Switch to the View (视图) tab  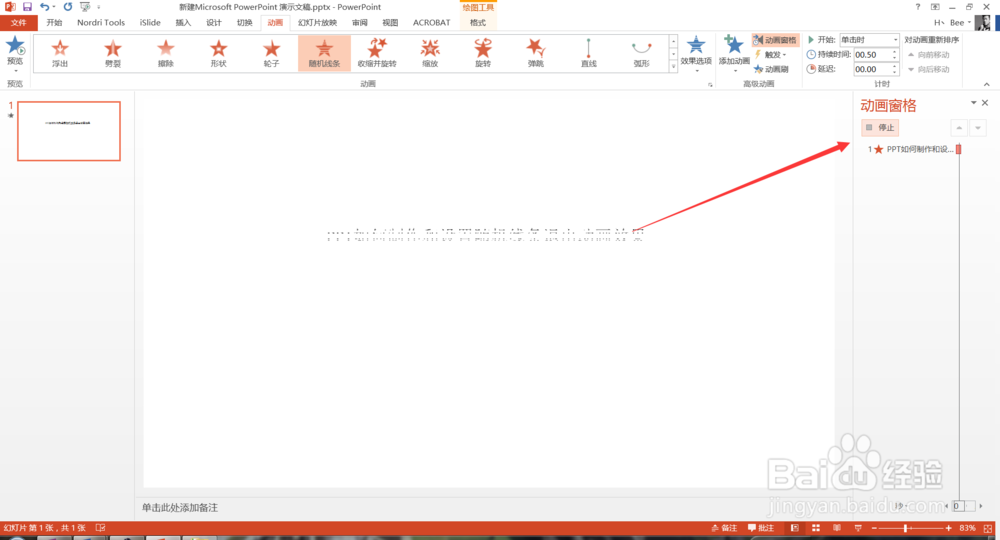click(x=390, y=22)
